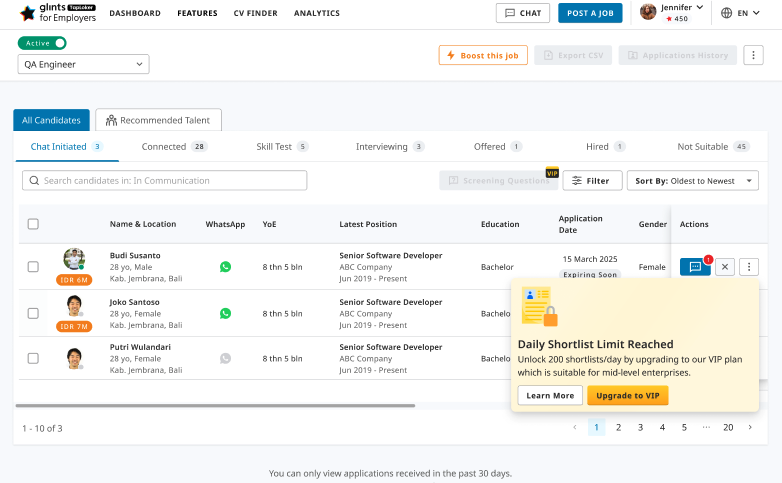The width and height of the screenshot is (782, 483).
Task: Open the three-dot job options menu
Action: [x=753, y=55]
